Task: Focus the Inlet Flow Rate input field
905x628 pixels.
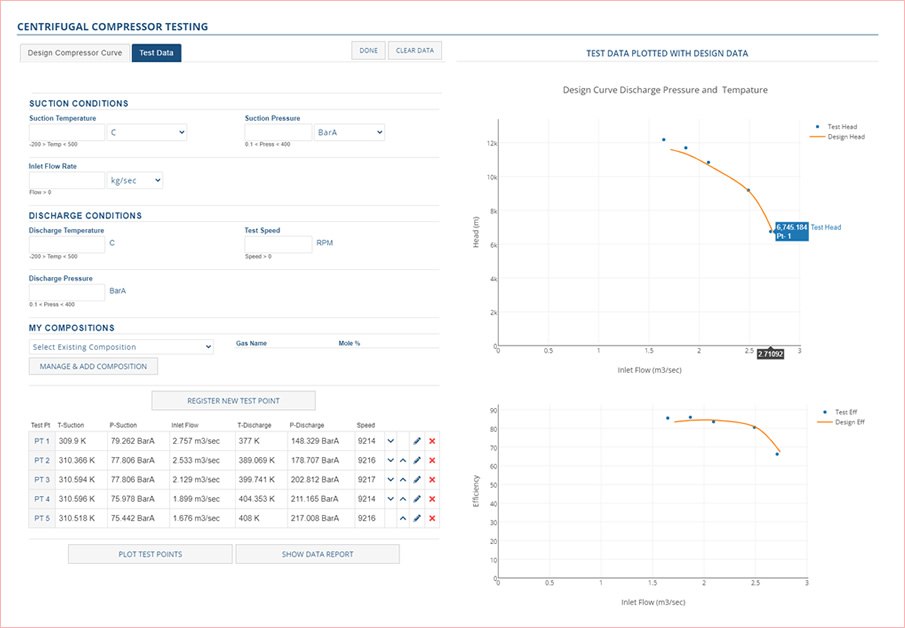Action: pos(67,180)
